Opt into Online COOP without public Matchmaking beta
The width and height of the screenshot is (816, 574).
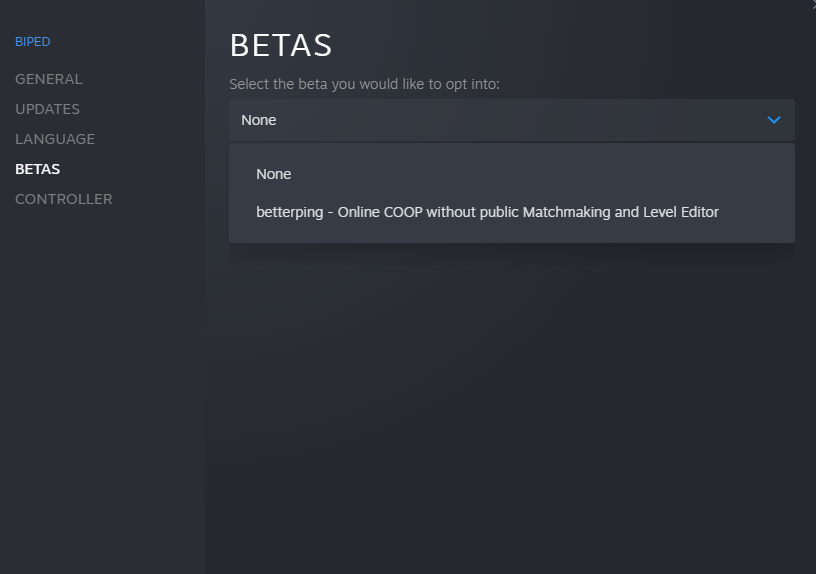[487, 212]
